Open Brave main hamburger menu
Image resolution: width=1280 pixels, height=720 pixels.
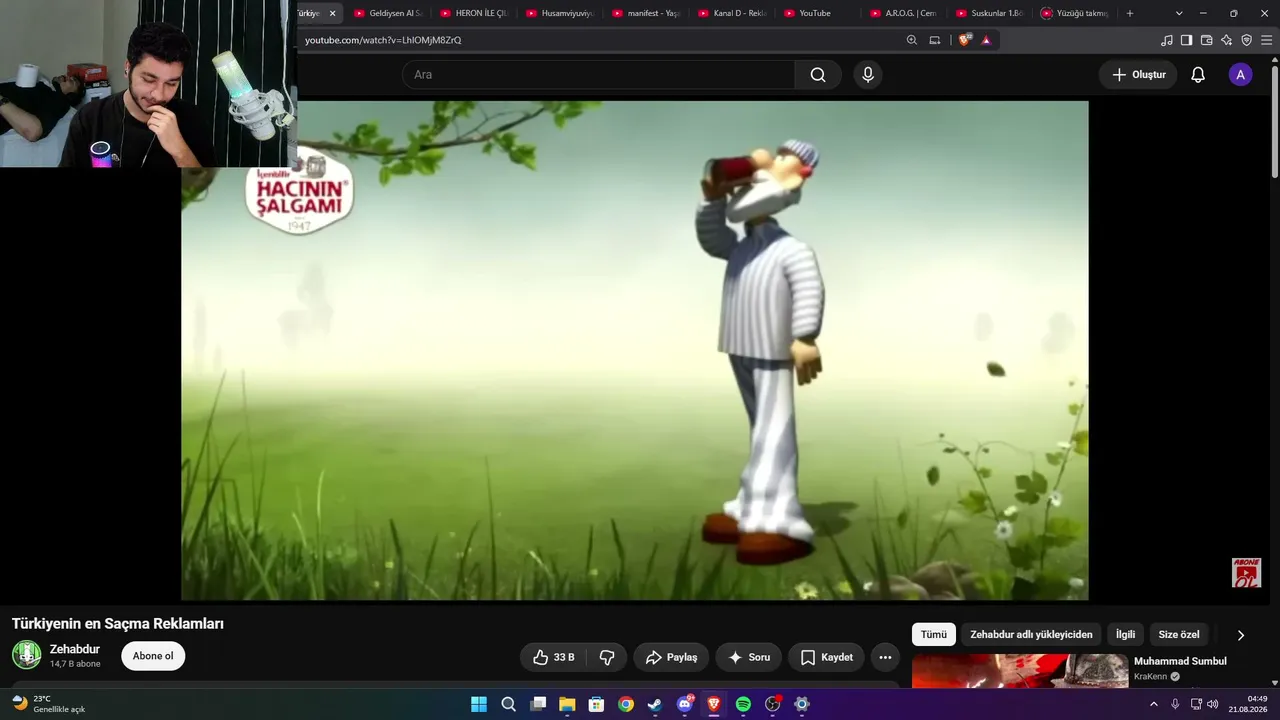(1267, 40)
